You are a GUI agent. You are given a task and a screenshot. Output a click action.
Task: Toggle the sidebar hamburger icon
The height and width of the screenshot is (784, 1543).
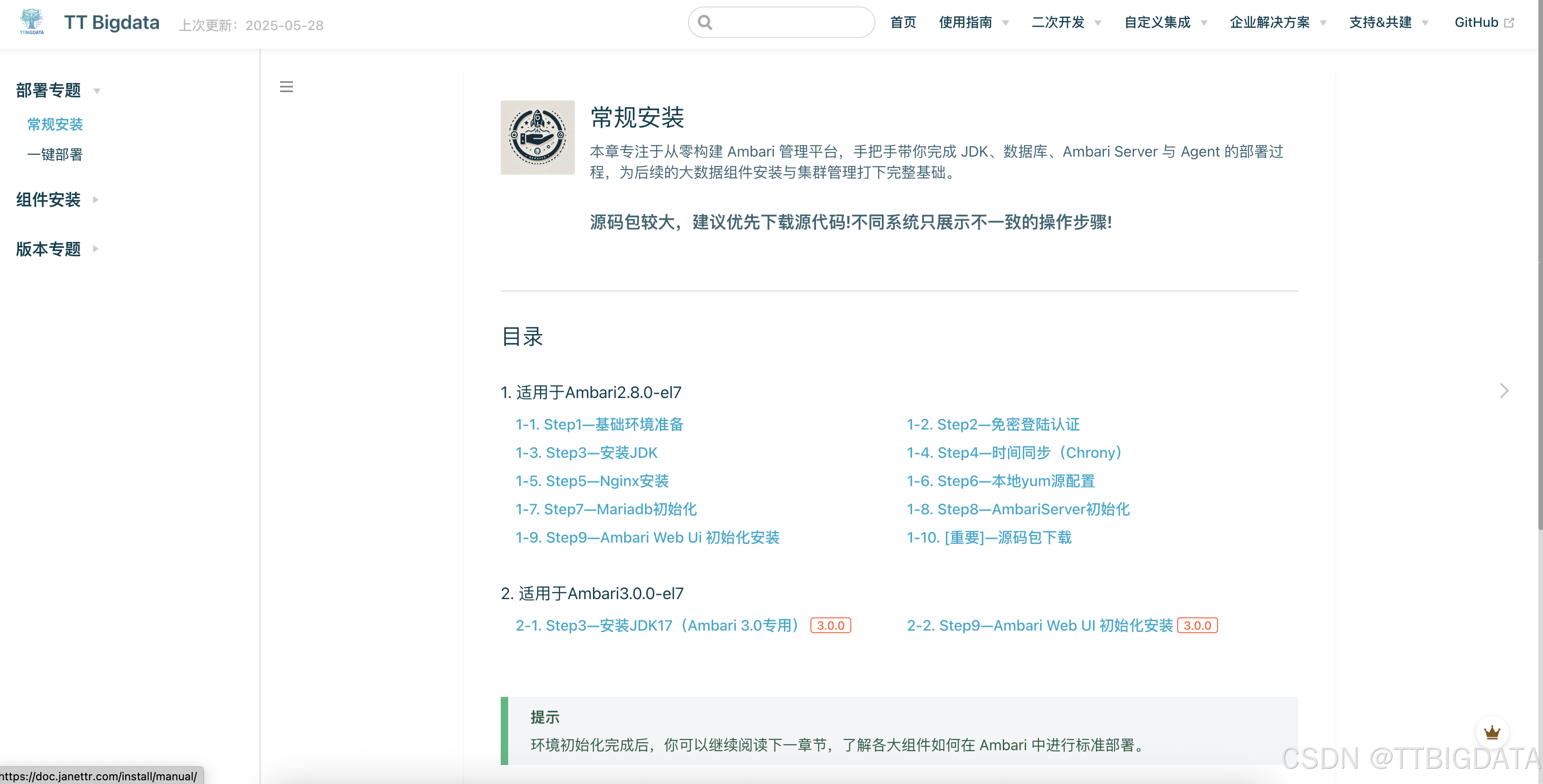pyautogui.click(x=287, y=87)
